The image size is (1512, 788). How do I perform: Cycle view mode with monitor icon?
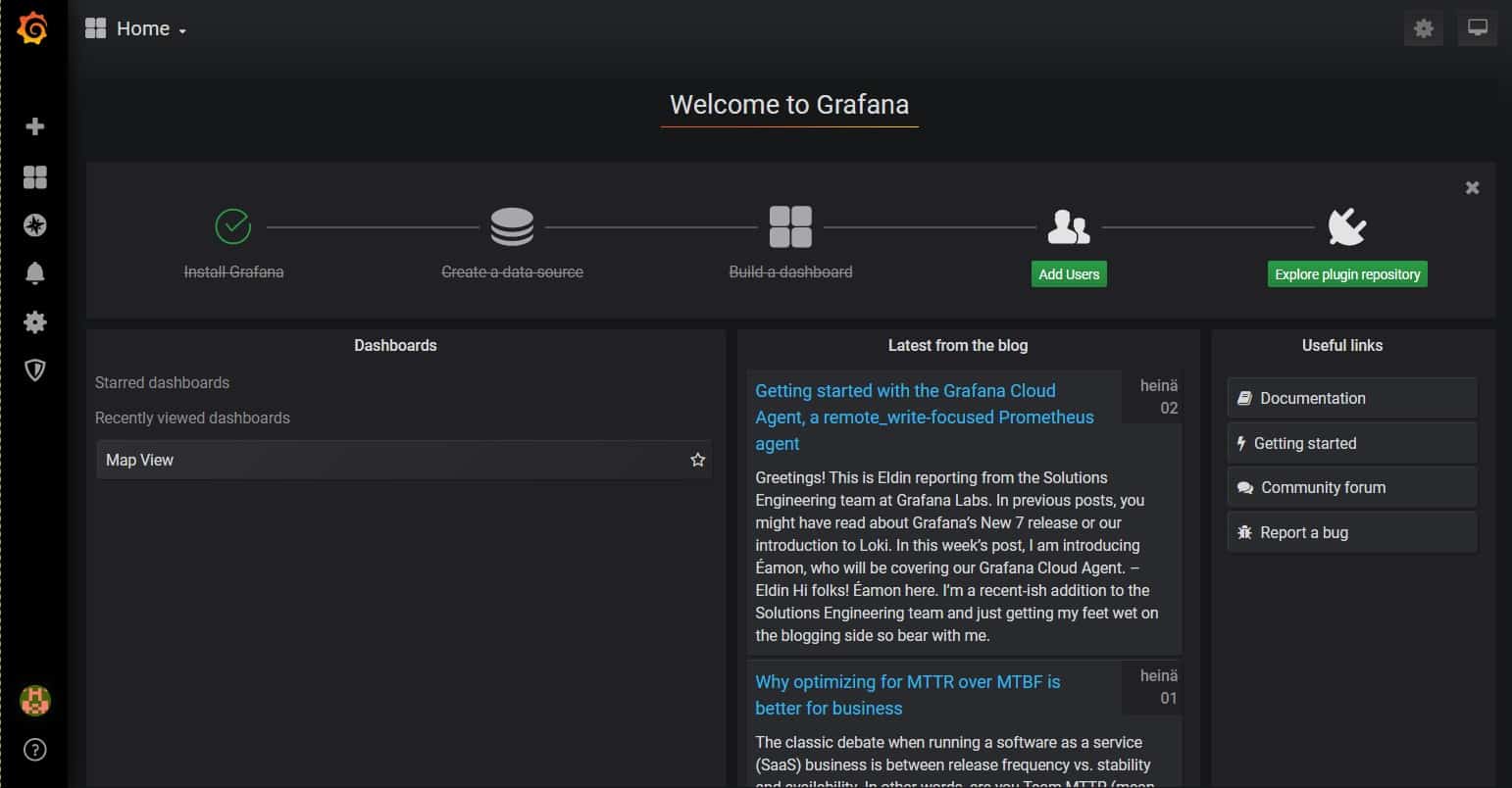1478,28
